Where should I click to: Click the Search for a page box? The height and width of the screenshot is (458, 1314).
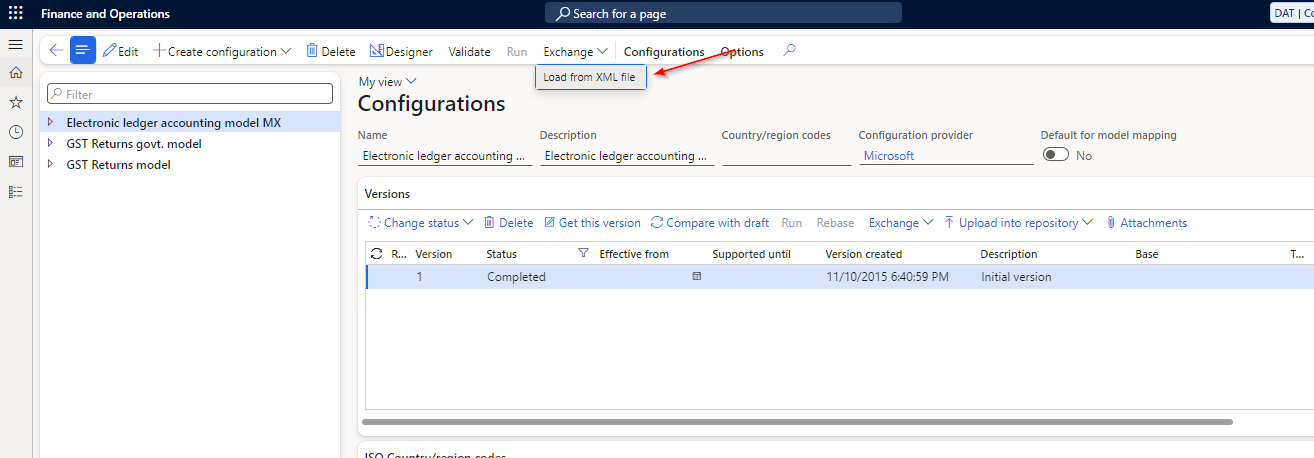click(x=723, y=13)
